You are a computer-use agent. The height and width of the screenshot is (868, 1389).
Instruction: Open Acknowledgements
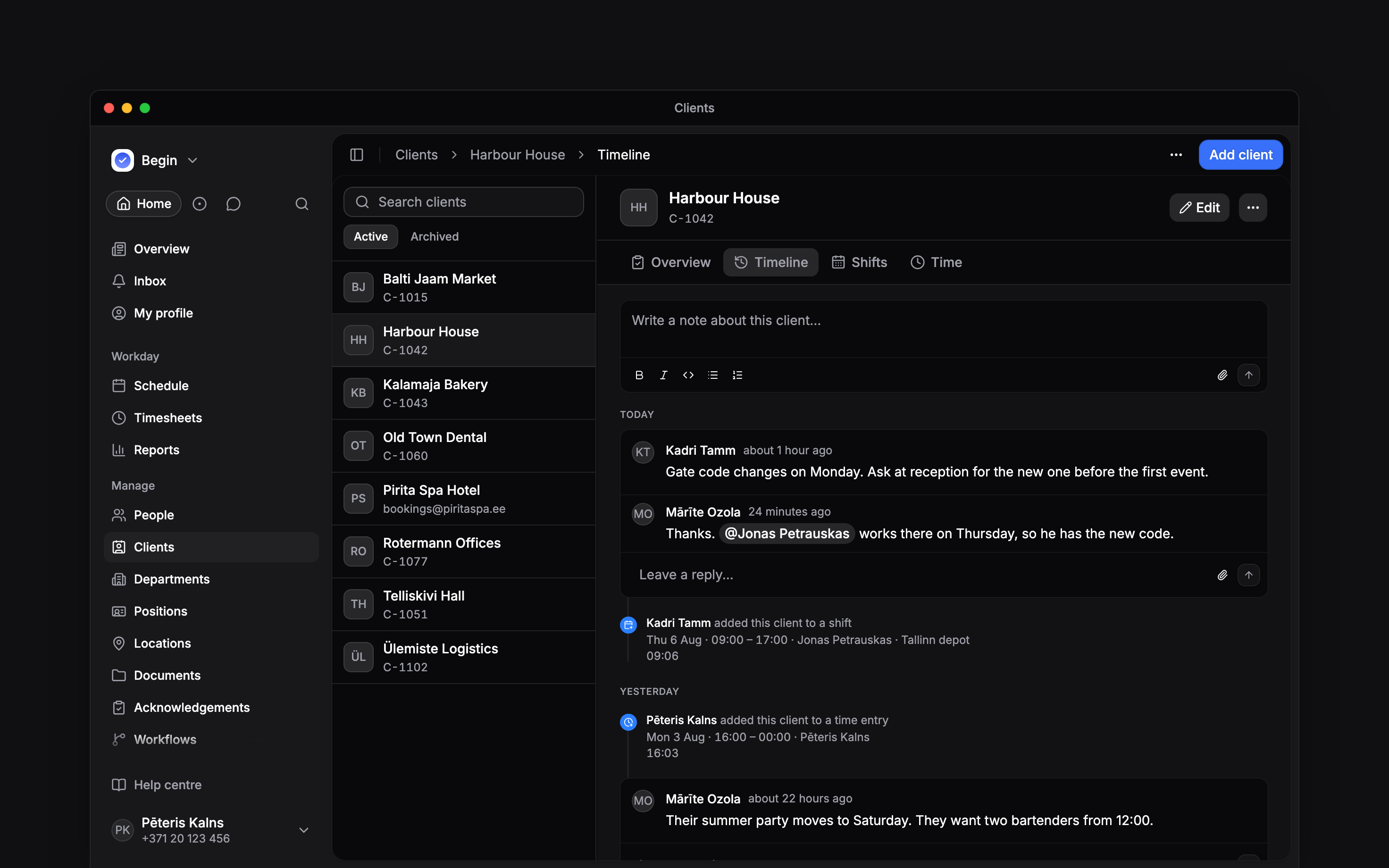point(211,707)
